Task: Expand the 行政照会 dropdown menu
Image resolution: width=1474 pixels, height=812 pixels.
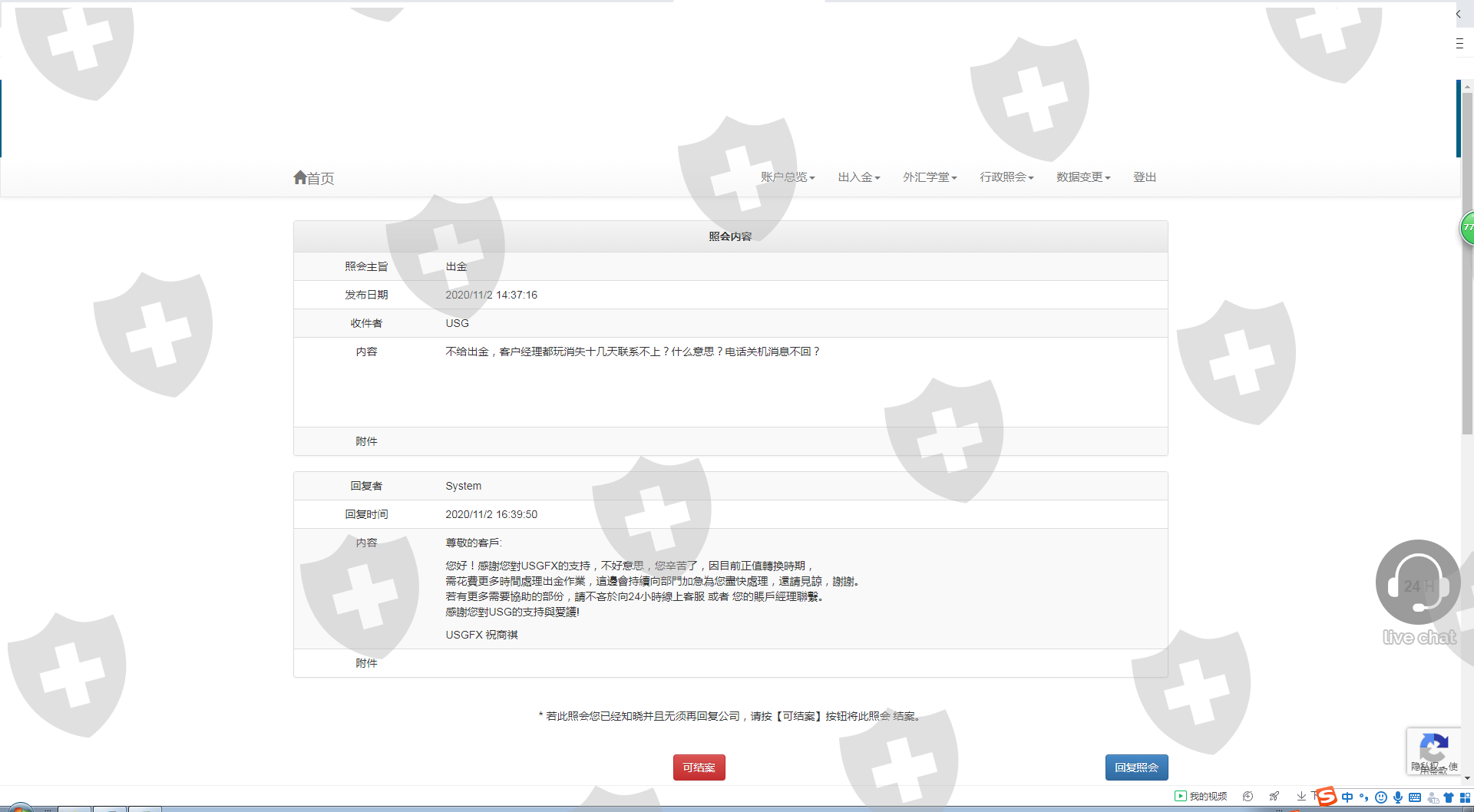Action: [1006, 177]
